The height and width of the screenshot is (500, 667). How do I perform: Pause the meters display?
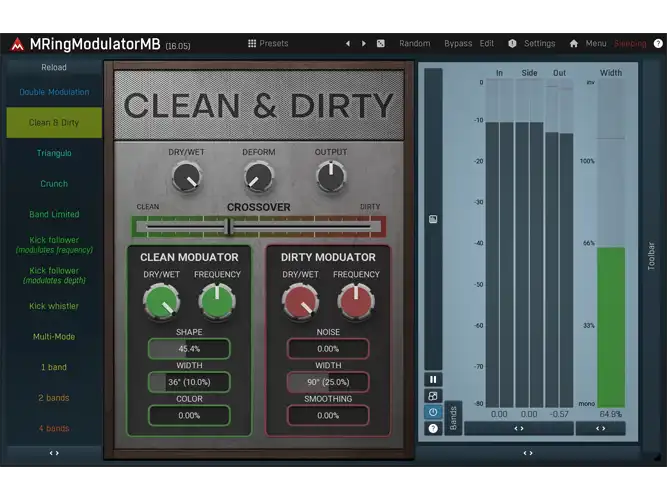433,379
